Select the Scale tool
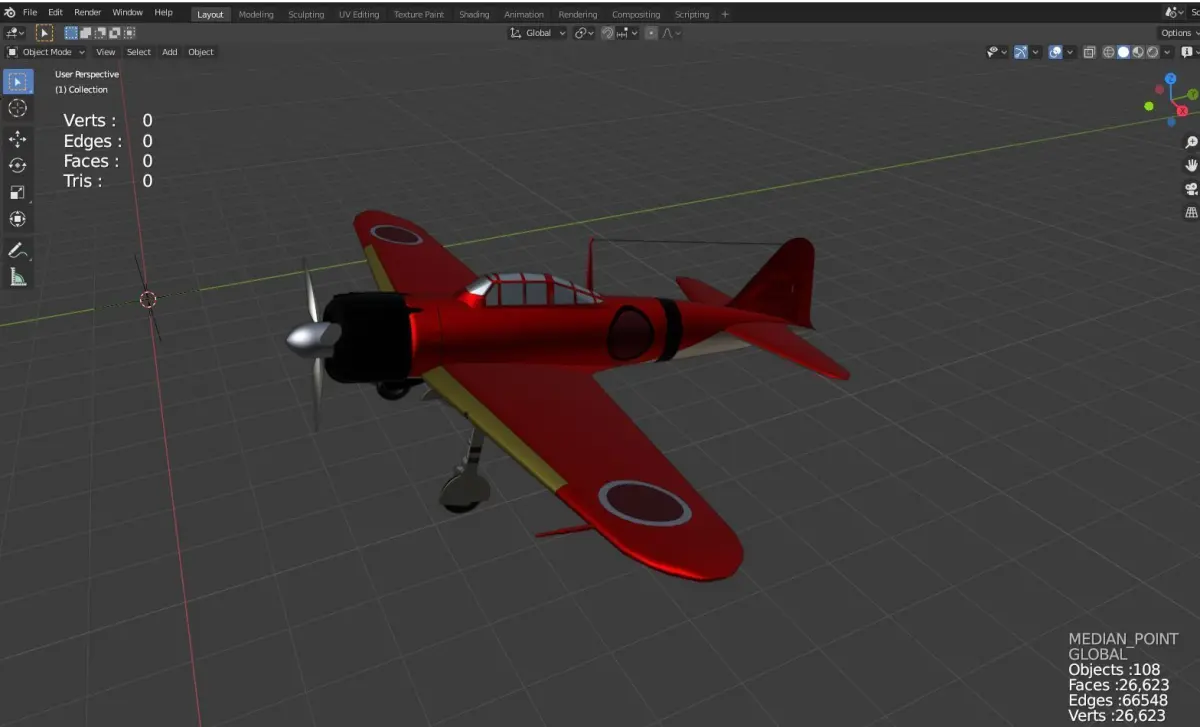Viewport: 1200px width, 727px height. coord(18,192)
